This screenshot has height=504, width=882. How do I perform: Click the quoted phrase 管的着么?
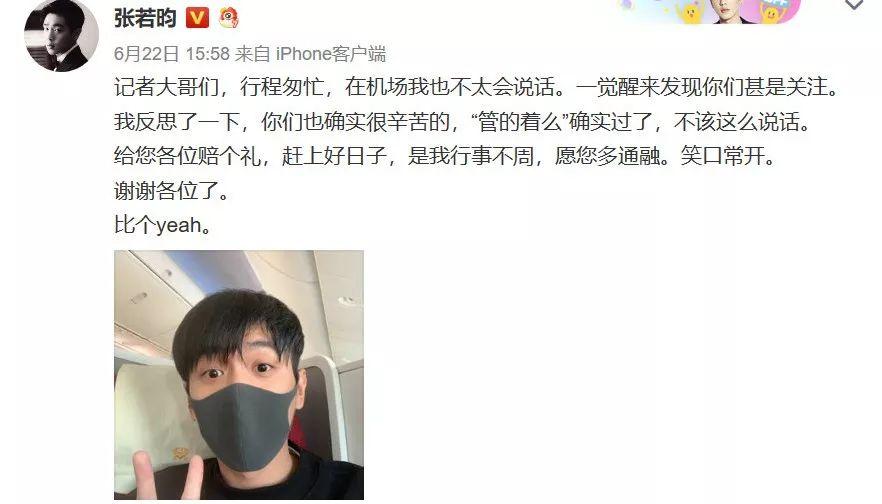(x=520, y=122)
